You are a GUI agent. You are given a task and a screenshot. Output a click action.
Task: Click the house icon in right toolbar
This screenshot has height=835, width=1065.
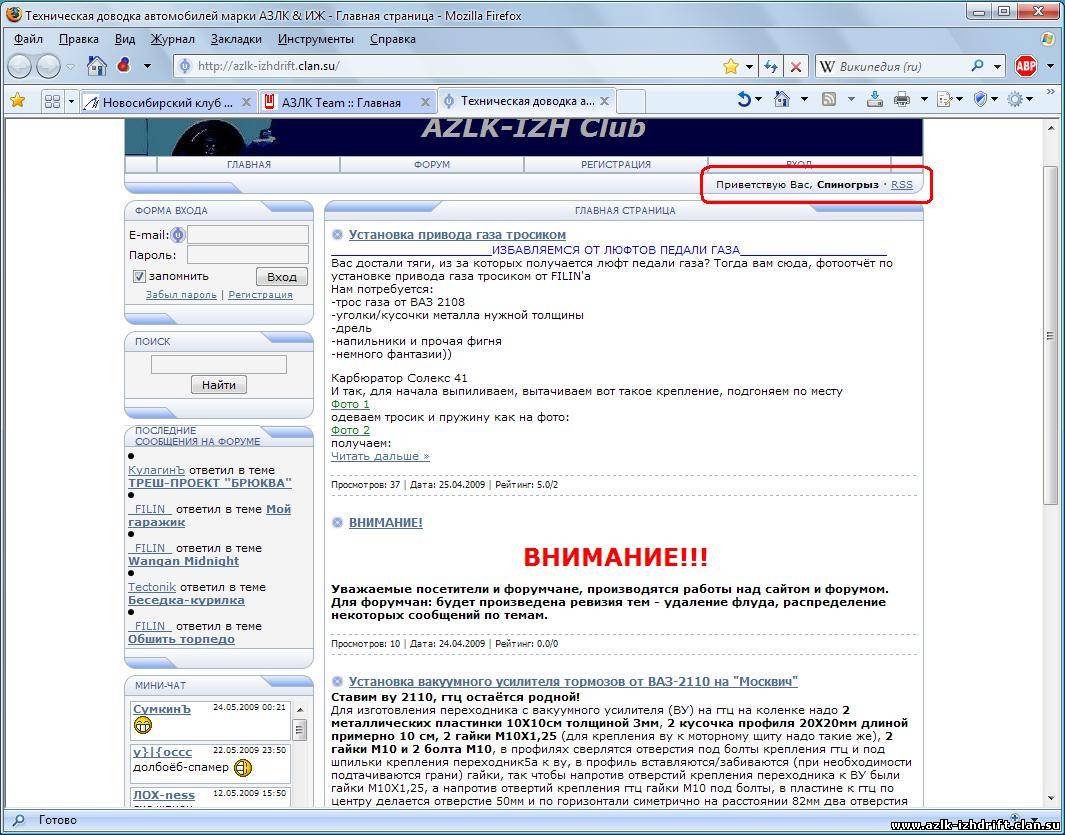pos(782,100)
